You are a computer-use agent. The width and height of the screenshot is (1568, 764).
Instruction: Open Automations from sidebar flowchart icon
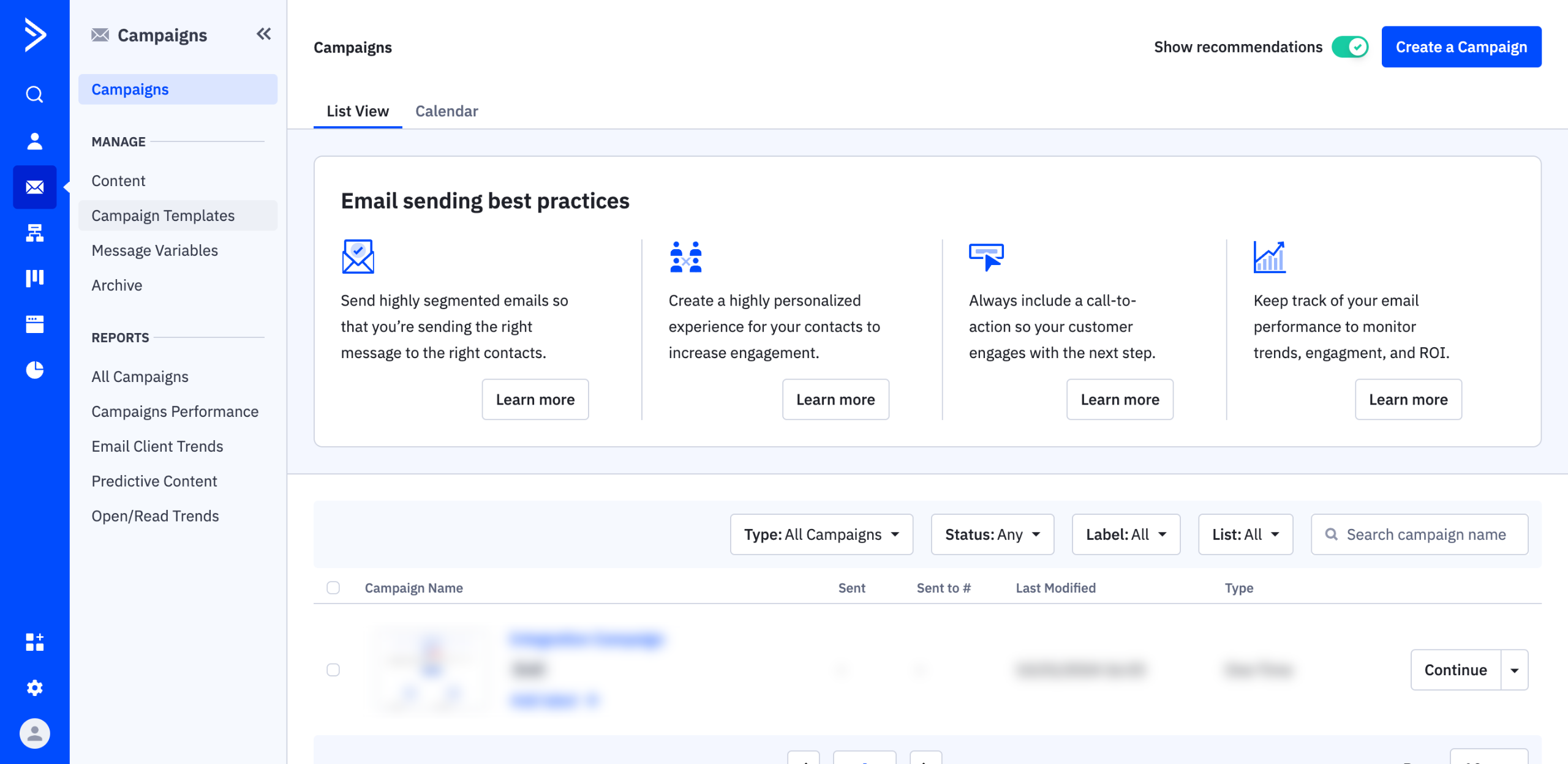click(34, 233)
